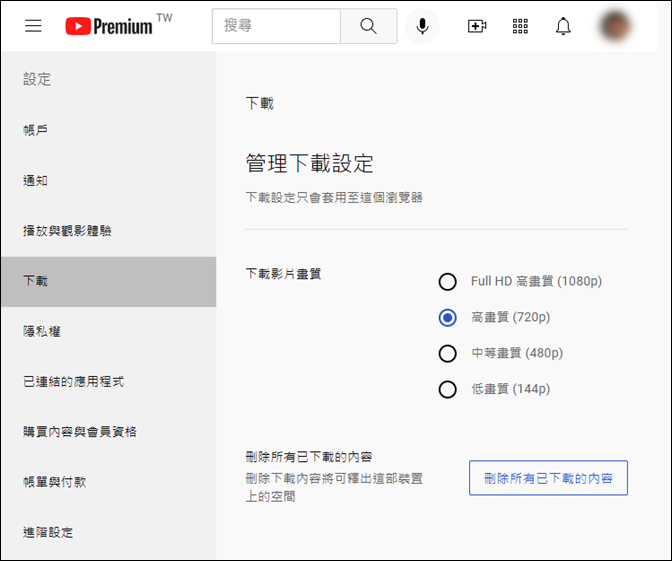Open 播放與觀影體驗 settings
The height and width of the screenshot is (561, 672).
(109, 231)
